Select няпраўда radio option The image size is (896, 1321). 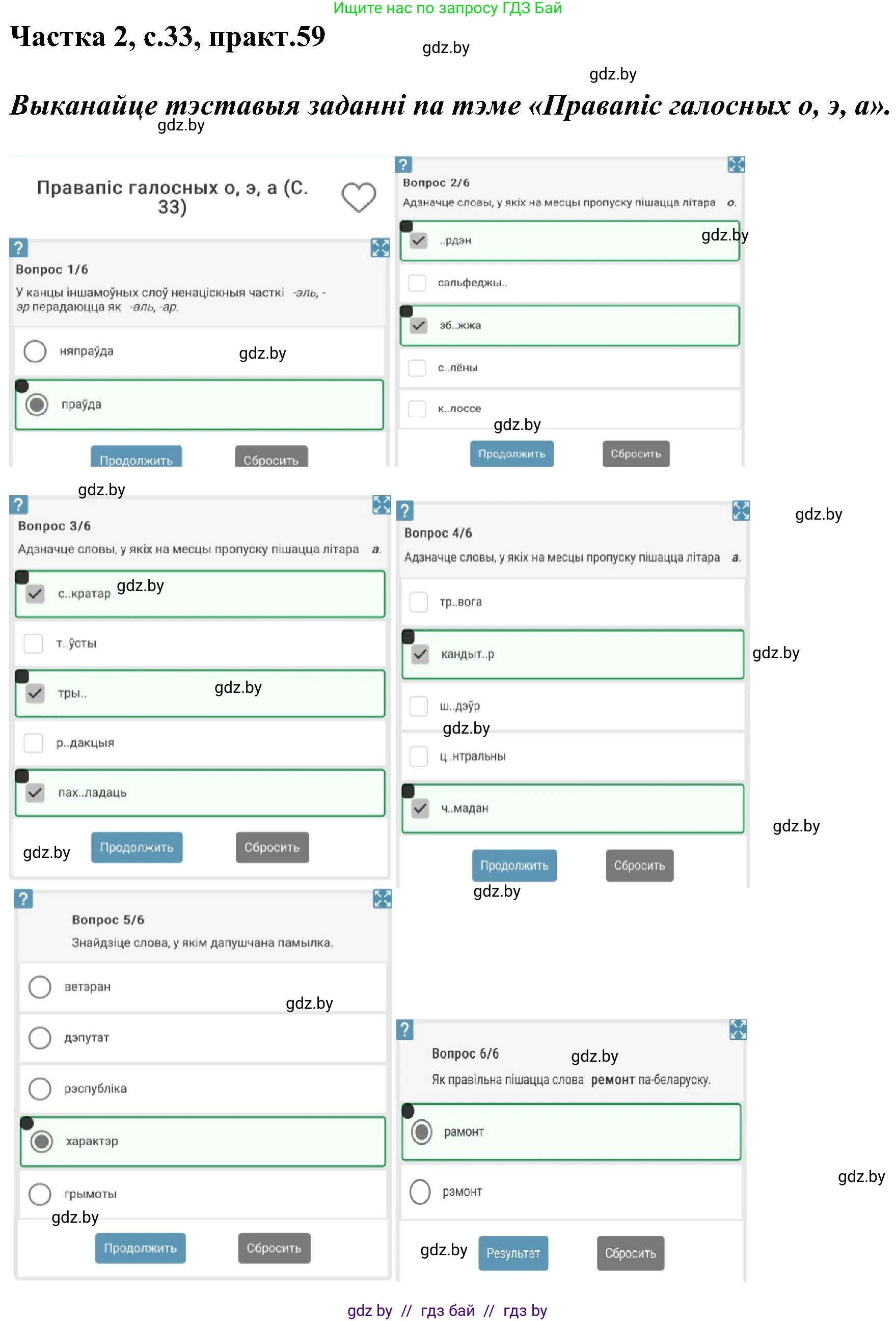pos(35,352)
